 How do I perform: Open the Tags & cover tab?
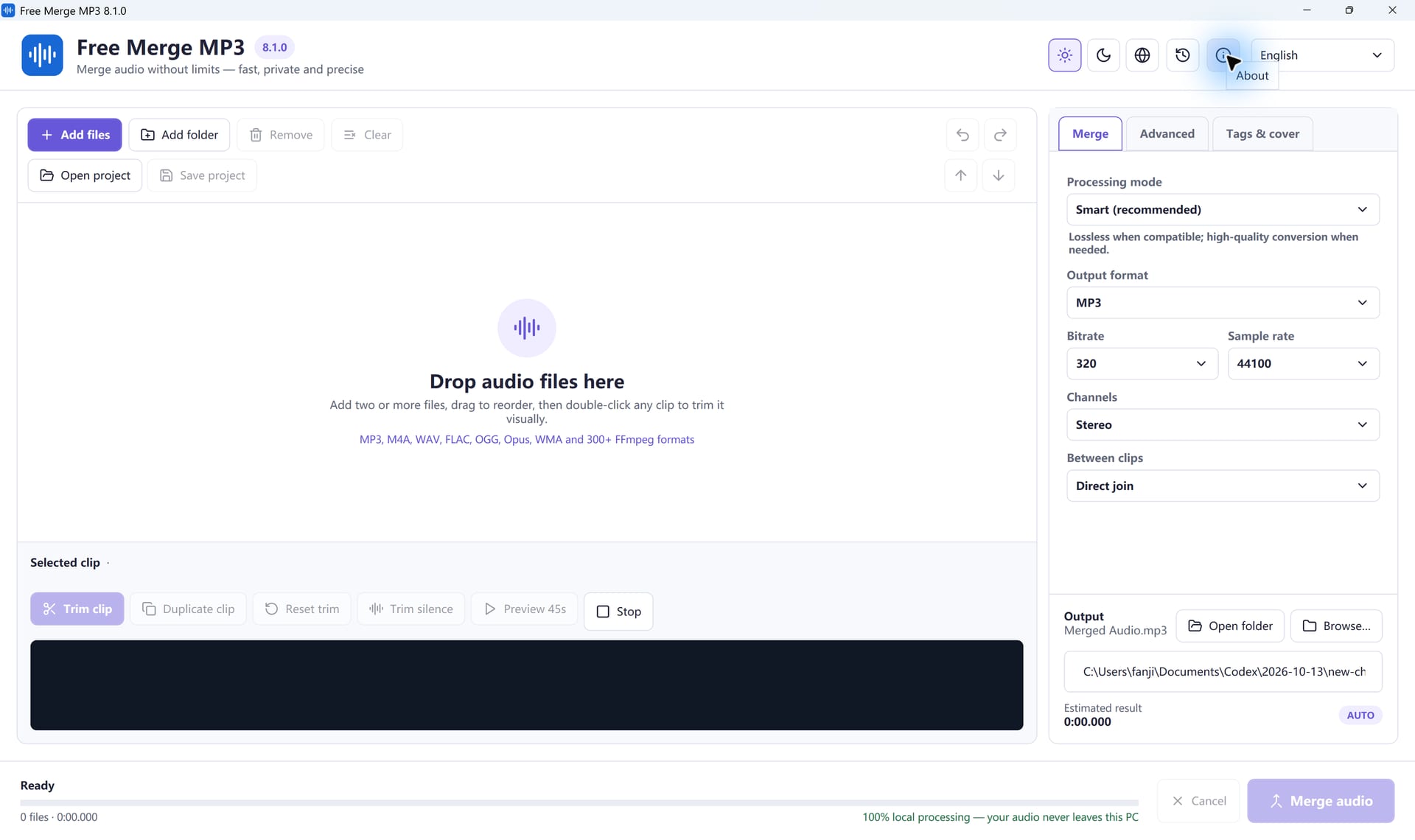pyautogui.click(x=1262, y=134)
